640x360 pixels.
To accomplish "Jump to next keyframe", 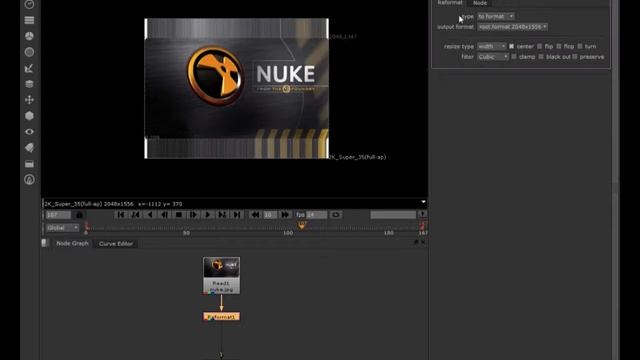I will pos(222,215).
